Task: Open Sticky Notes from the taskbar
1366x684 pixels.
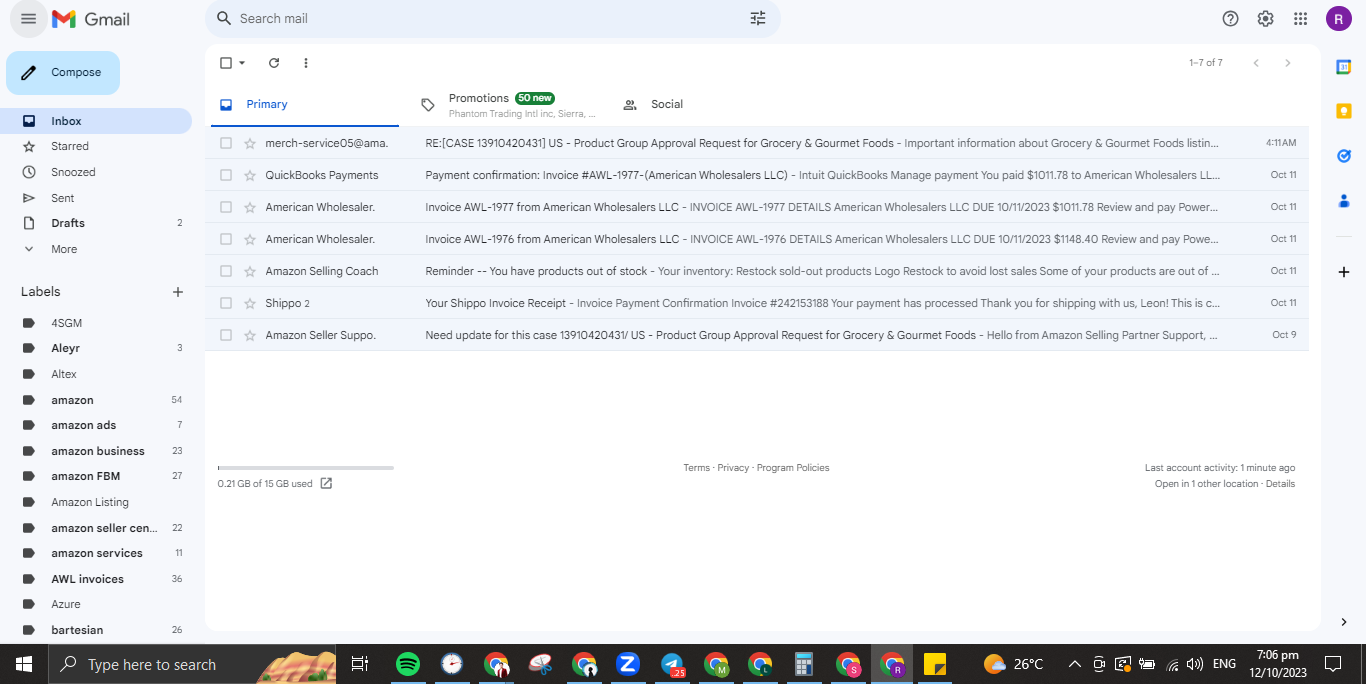Action: pyautogui.click(x=935, y=664)
